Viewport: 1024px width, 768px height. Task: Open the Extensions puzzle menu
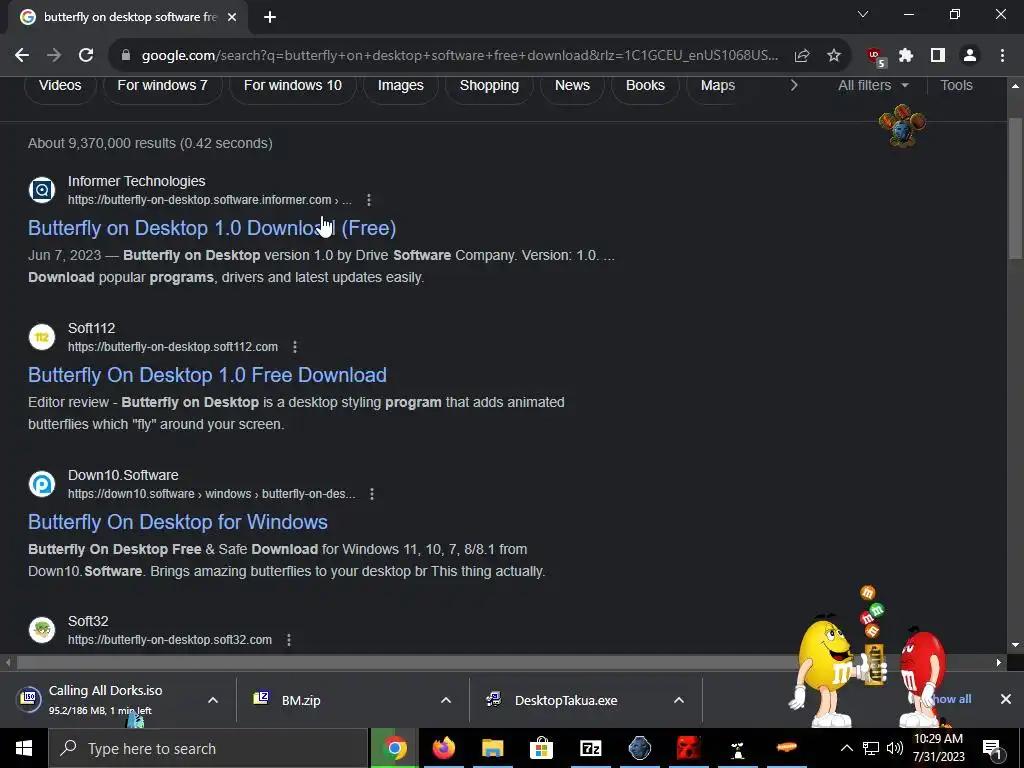906,56
